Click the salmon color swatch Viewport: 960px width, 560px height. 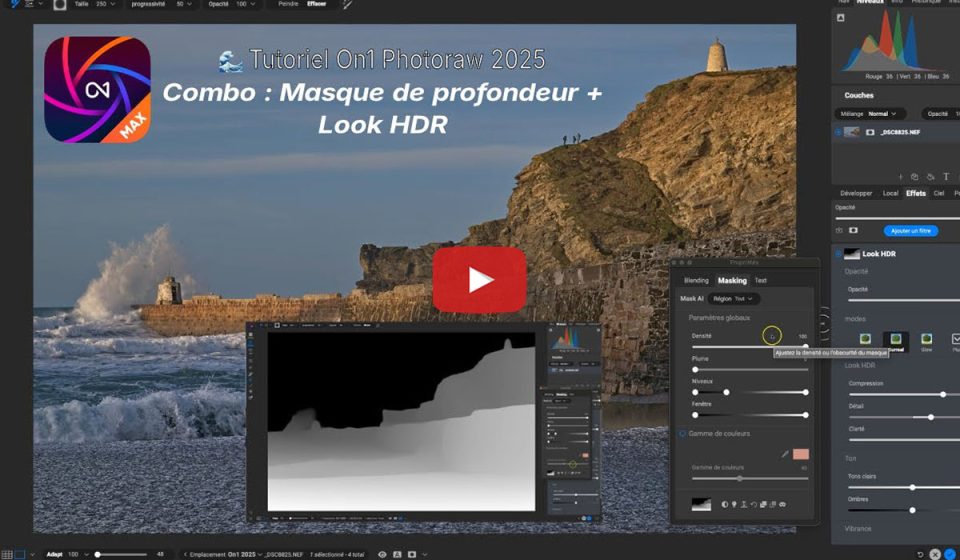(801, 454)
